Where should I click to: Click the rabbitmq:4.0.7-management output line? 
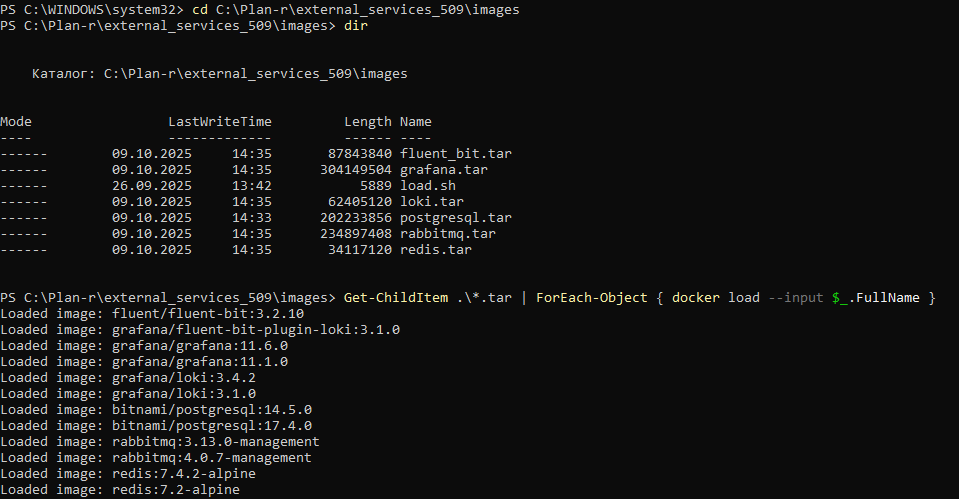(x=155, y=458)
